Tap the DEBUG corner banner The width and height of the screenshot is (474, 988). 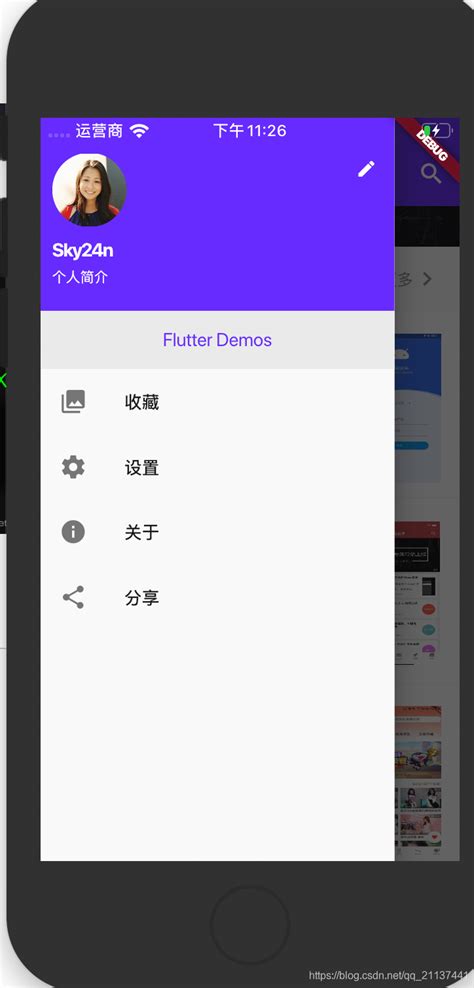coord(432,146)
